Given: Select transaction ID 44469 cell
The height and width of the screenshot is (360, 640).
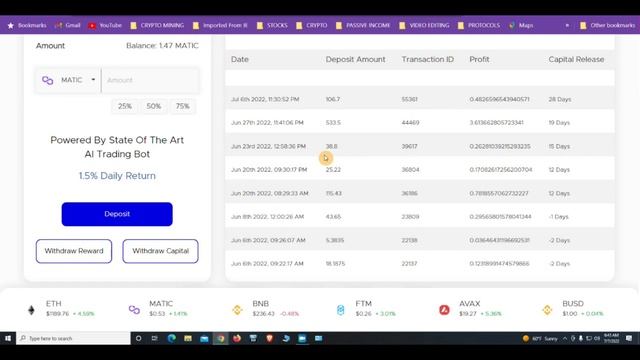Looking at the screenshot, I should click(x=410, y=122).
